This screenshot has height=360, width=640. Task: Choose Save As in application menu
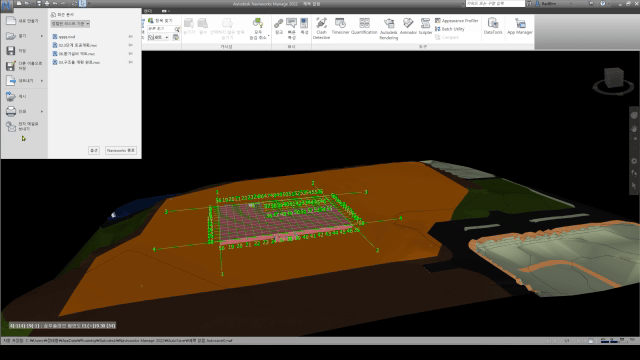(24, 66)
